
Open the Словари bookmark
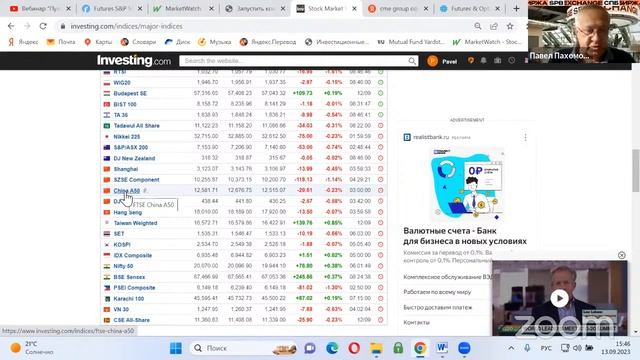(138, 42)
